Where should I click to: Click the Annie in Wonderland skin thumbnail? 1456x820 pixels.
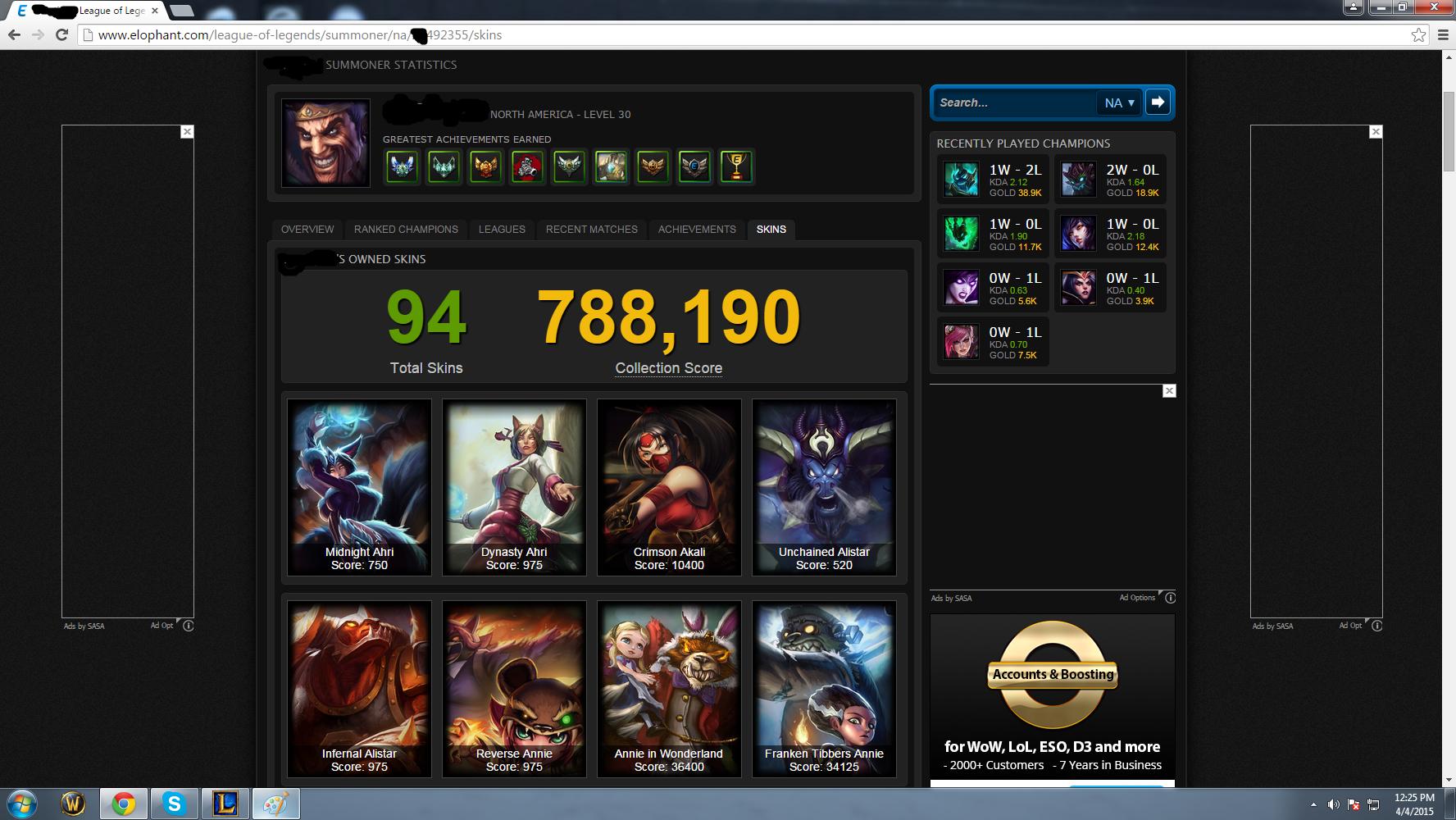(x=669, y=689)
